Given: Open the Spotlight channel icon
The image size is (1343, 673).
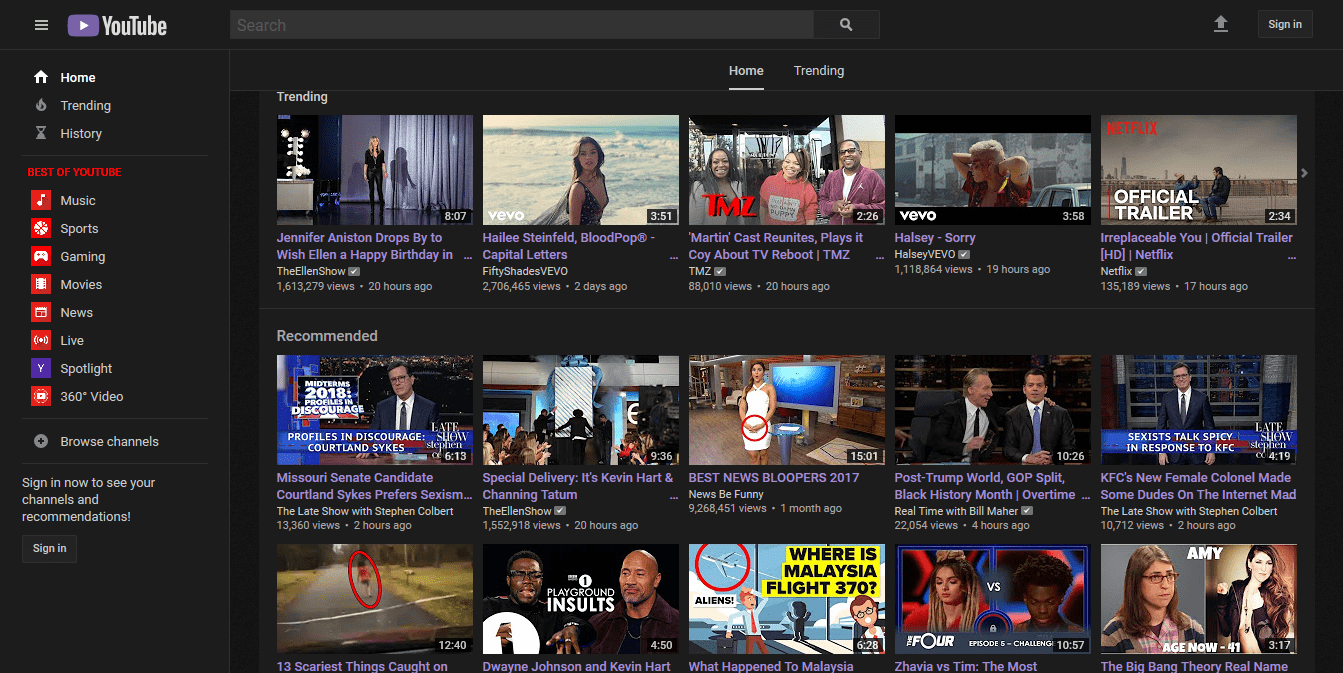Looking at the screenshot, I should click(41, 368).
